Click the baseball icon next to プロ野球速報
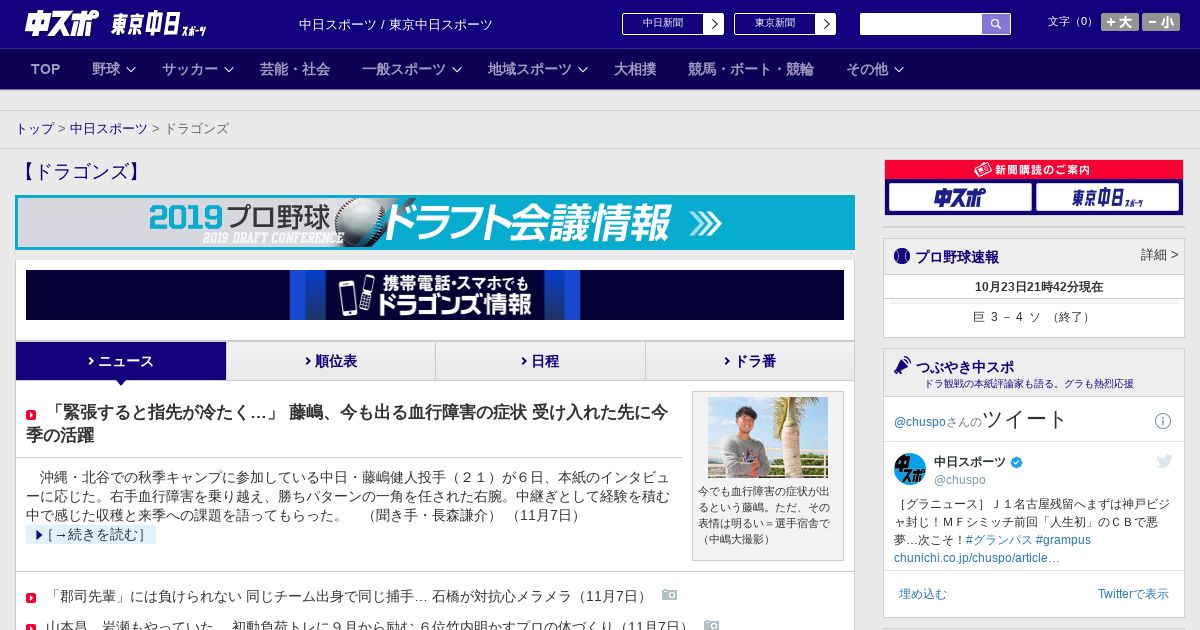1200x630 pixels. coord(902,256)
